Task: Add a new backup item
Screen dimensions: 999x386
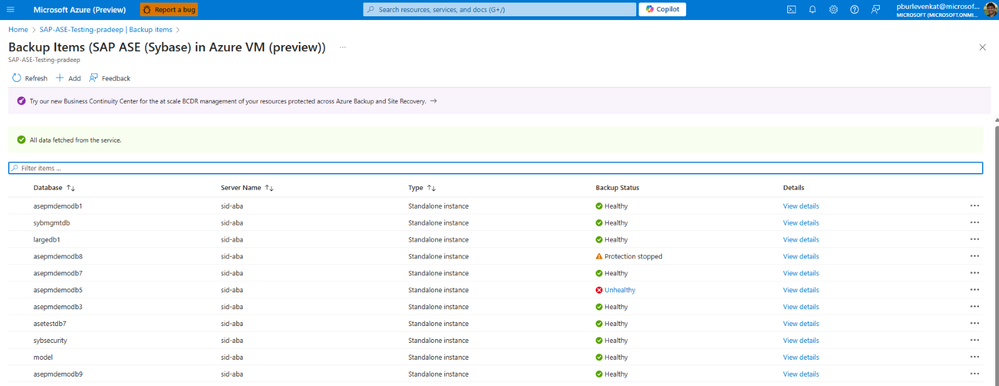Action: coord(68,78)
